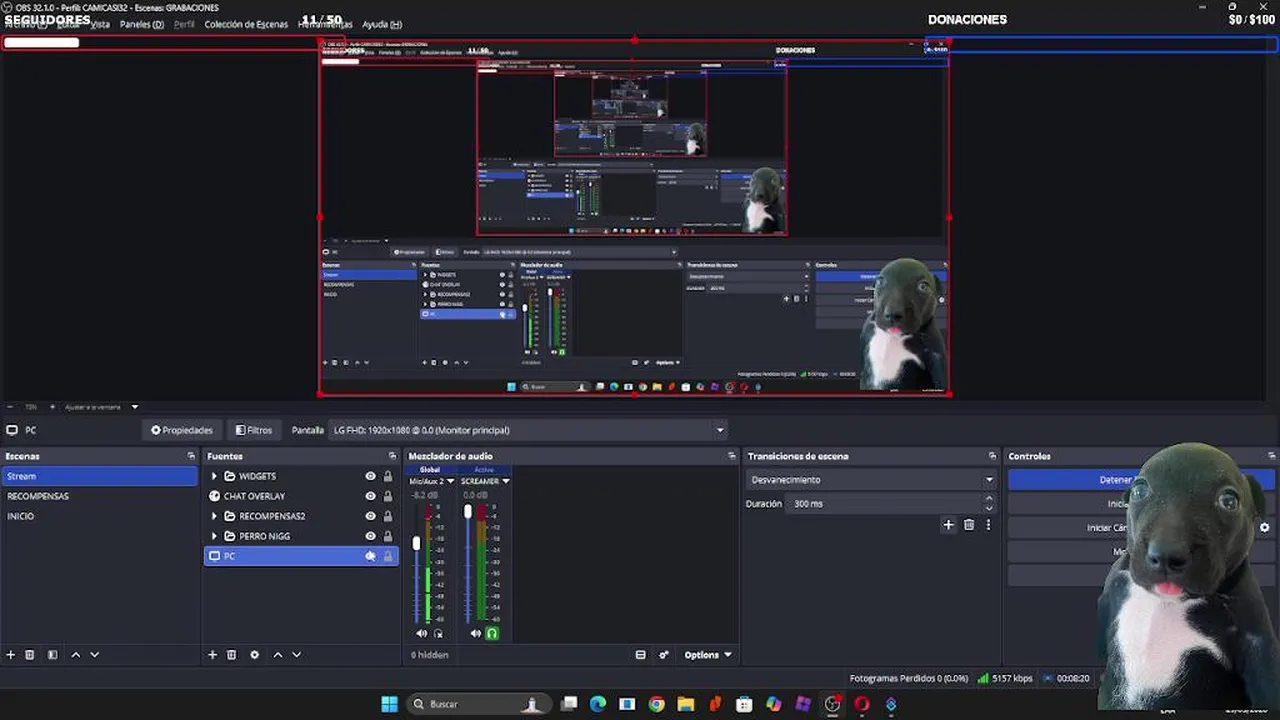Move source down in Fuentes panel
The width and height of the screenshot is (1280, 720).
pos(296,655)
